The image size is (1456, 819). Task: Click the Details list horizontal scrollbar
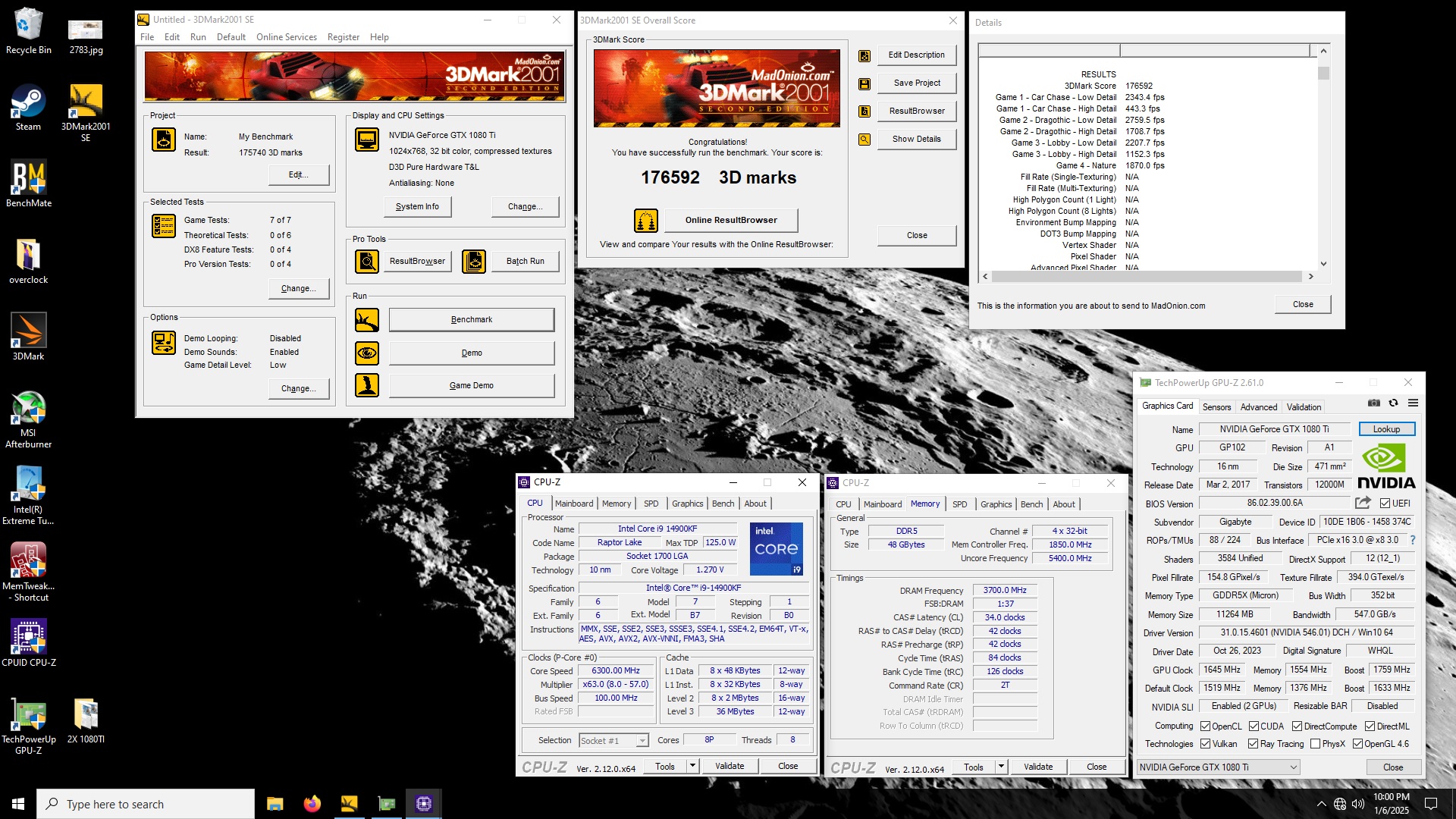tap(1148, 277)
